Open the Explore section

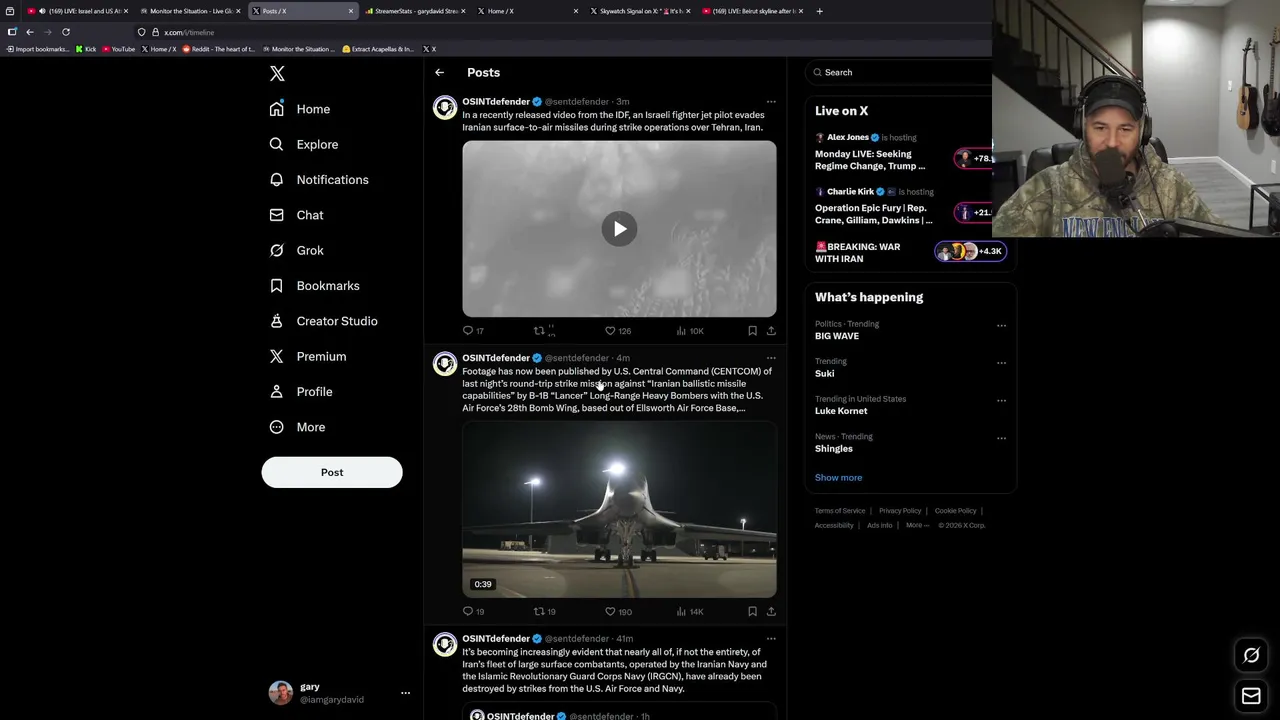[x=304, y=144]
